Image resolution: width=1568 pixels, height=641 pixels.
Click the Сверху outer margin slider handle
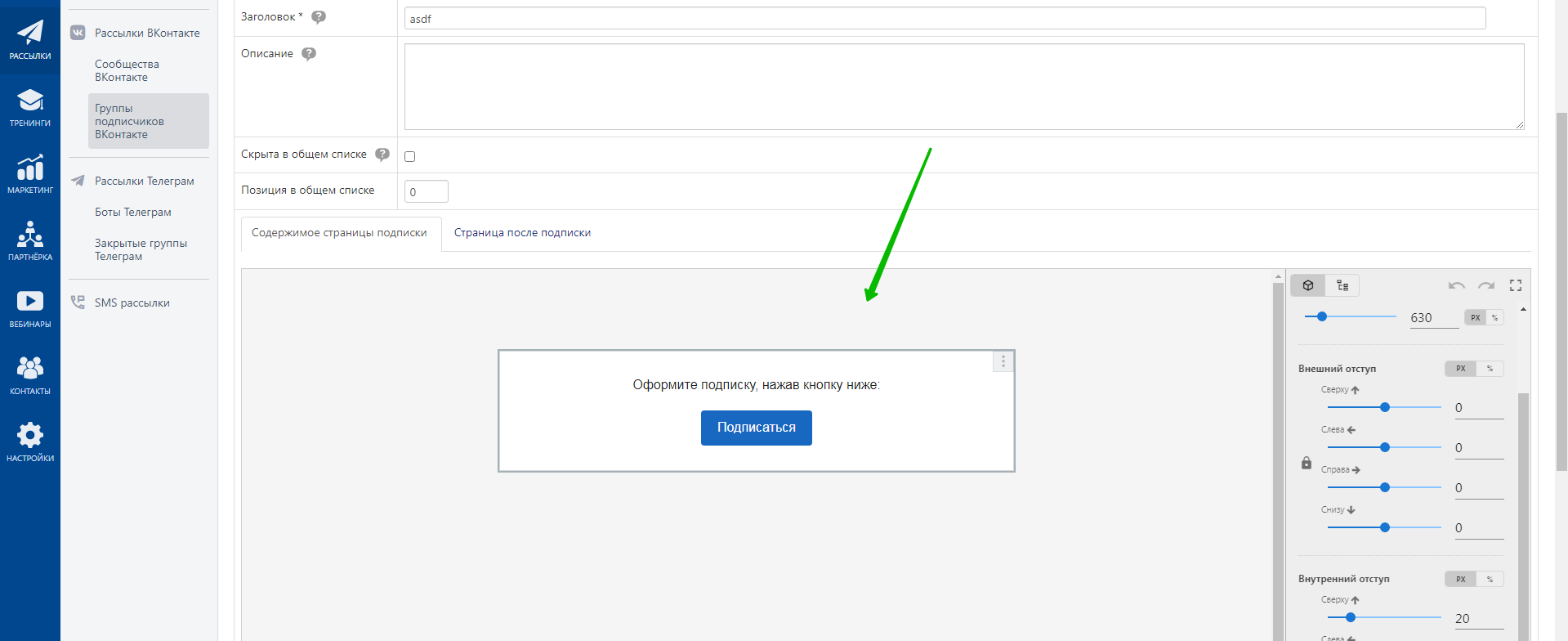point(1385,407)
